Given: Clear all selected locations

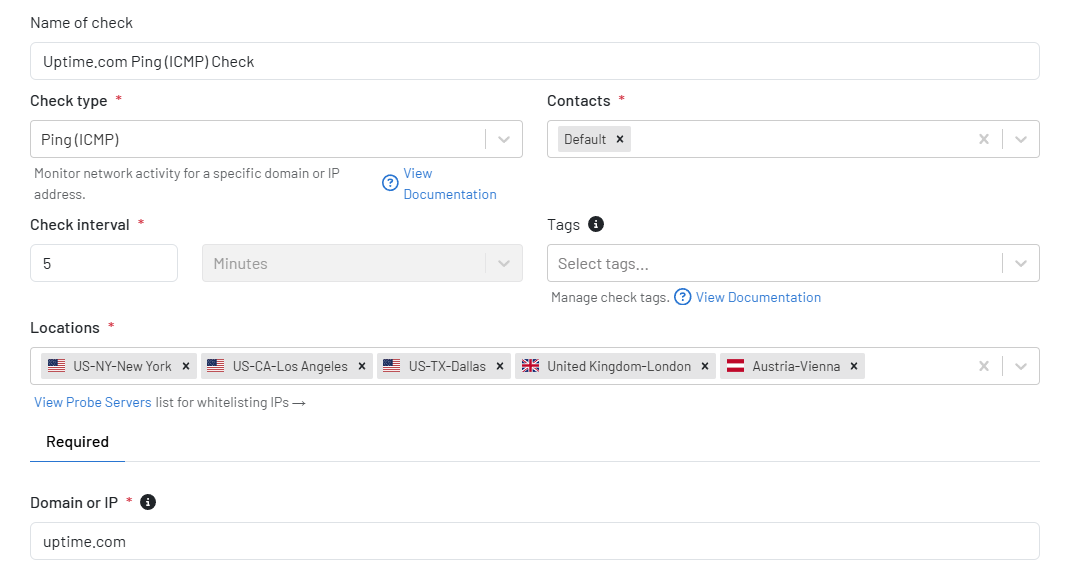Looking at the screenshot, I should (x=984, y=366).
